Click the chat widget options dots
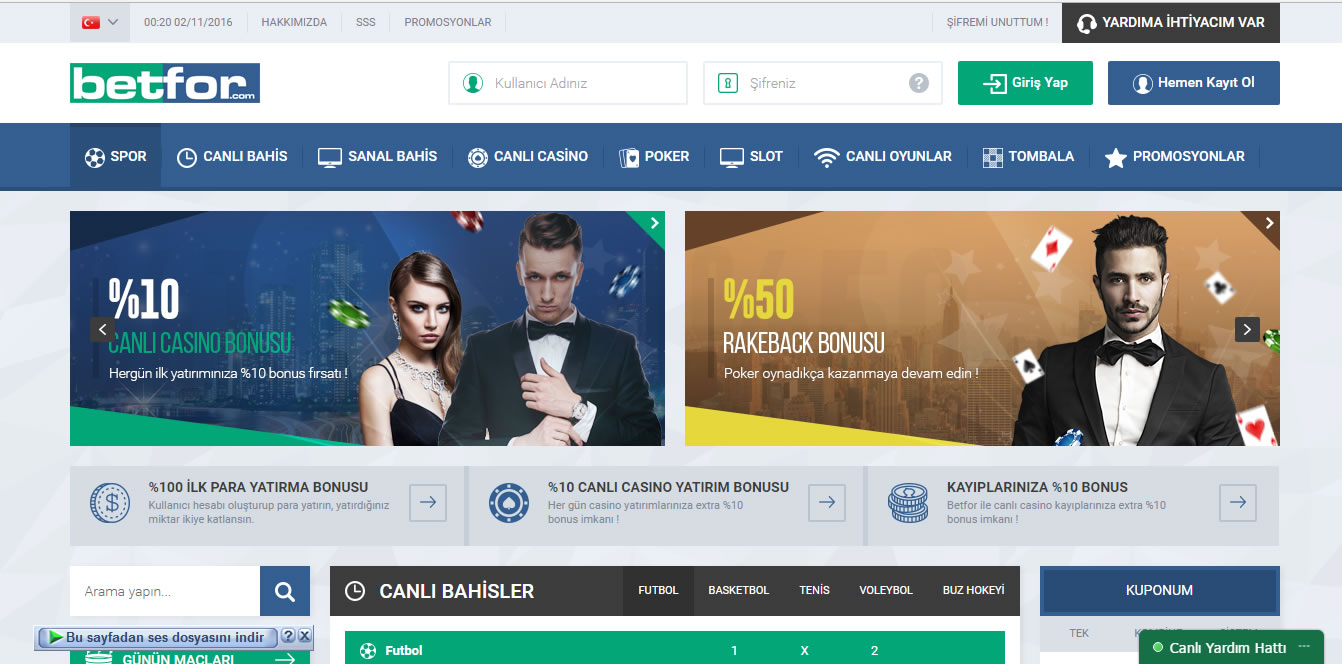 click(x=1304, y=648)
